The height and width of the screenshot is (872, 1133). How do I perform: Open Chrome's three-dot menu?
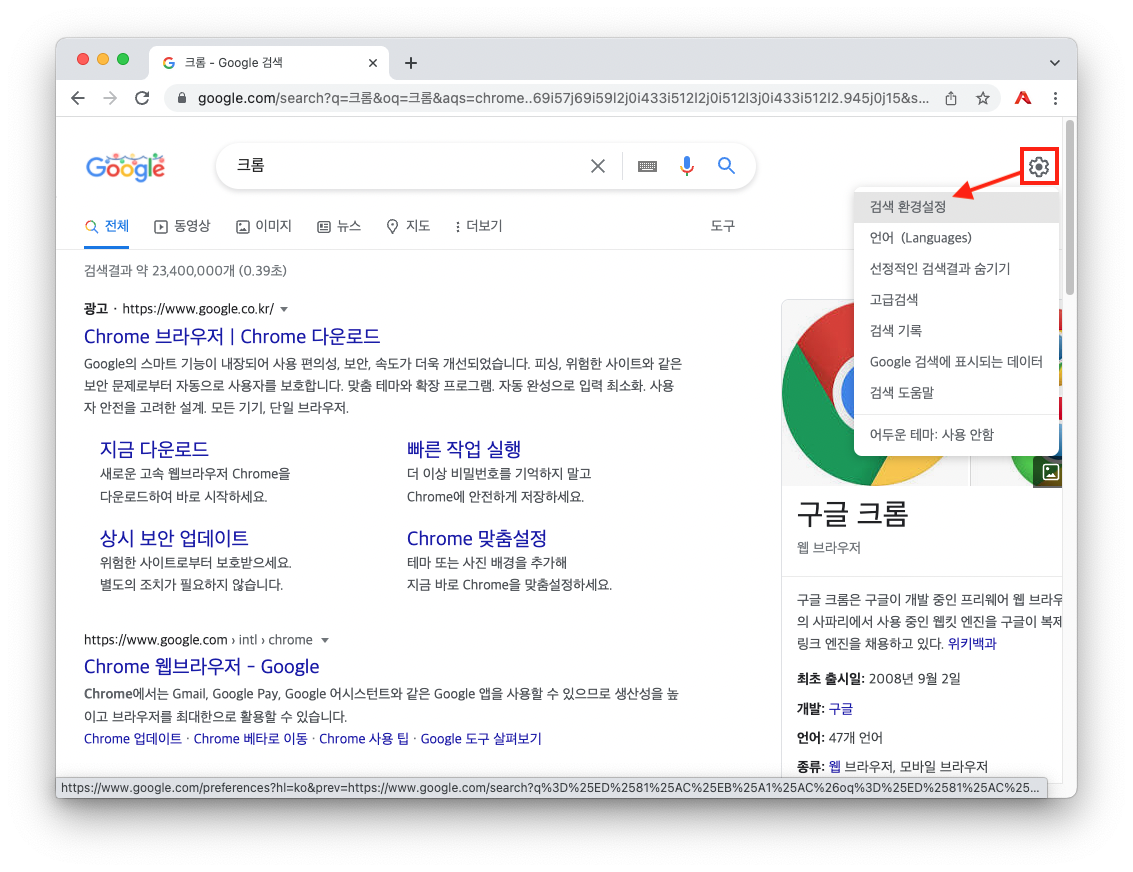[x=1056, y=98]
